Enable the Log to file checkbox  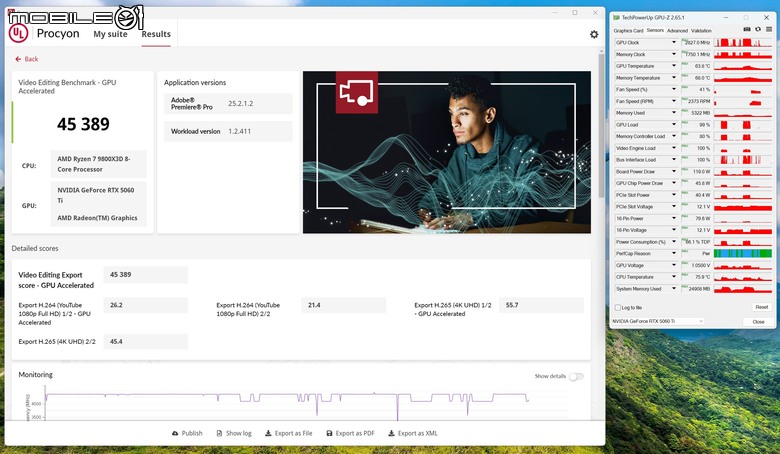click(x=617, y=307)
